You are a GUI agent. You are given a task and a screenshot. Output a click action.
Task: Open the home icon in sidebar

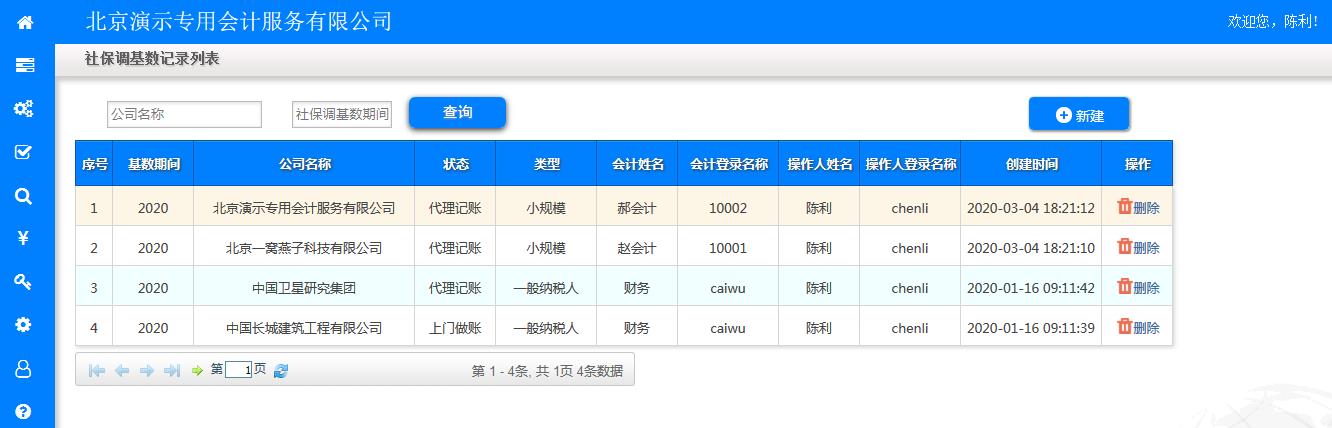(x=25, y=21)
